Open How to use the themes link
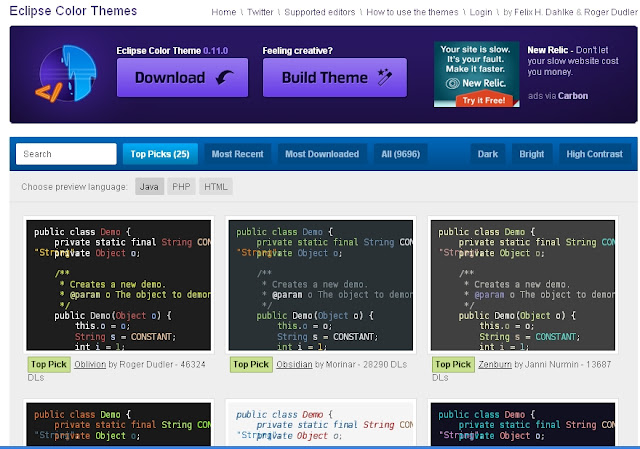This screenshot has height=449, width=640. coord(412,12)
